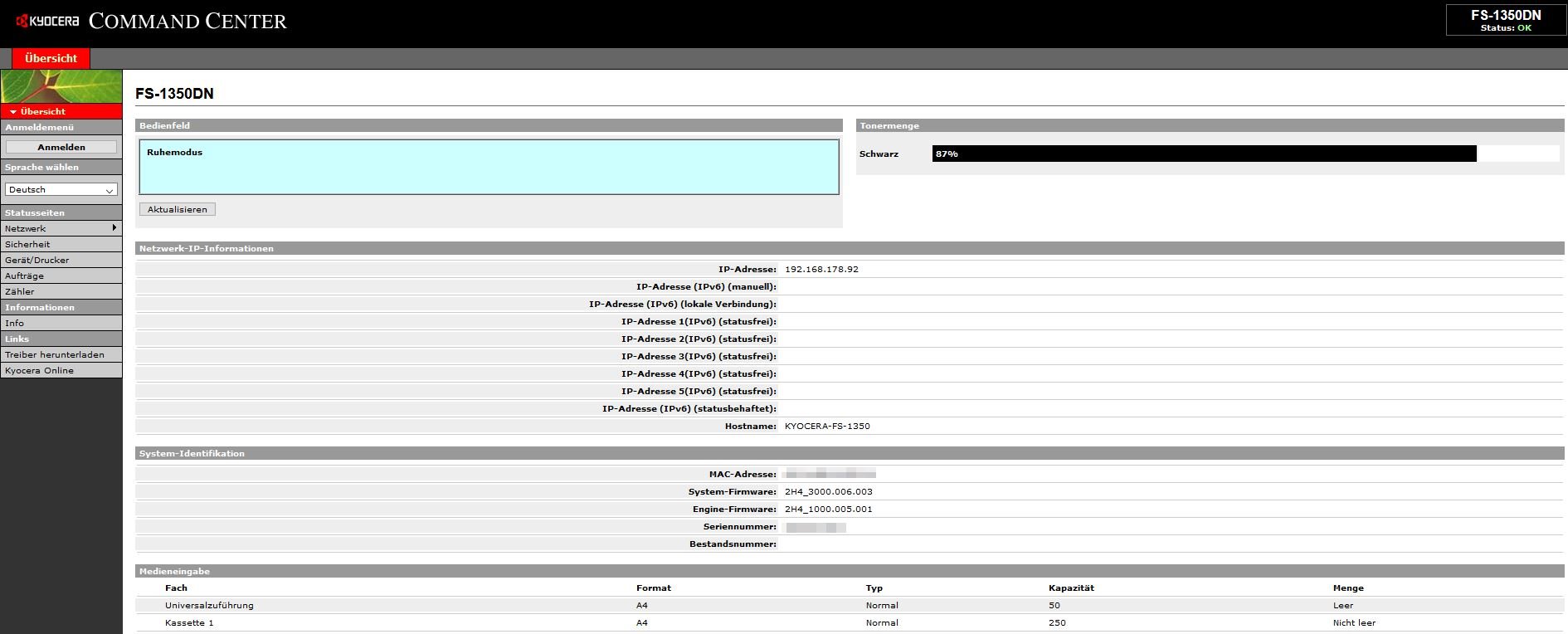Click the Nicht leer quantity value
Image resolution: width=1568 pixels, height=634 pixels.
1354,622
